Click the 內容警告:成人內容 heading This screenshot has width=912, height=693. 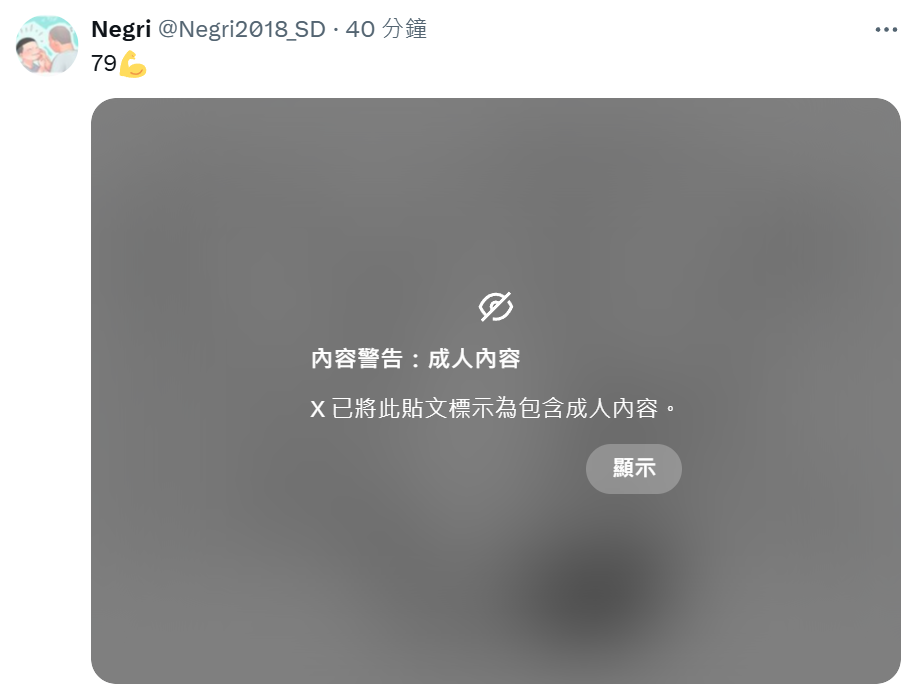coord(415,359)
